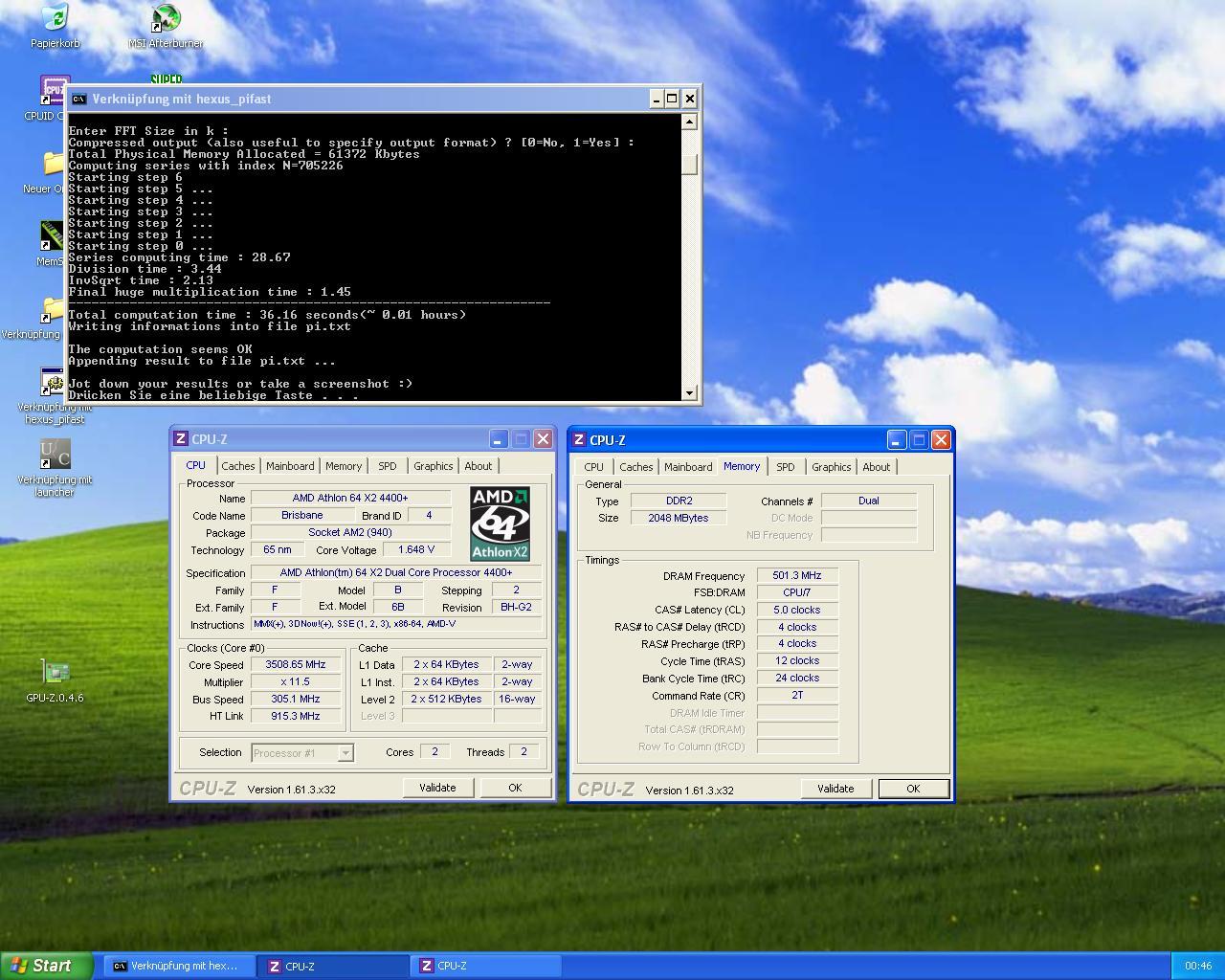Click console scrollbar down arrow
This screenshot has height=980, width=1225.
coord(689,392)
